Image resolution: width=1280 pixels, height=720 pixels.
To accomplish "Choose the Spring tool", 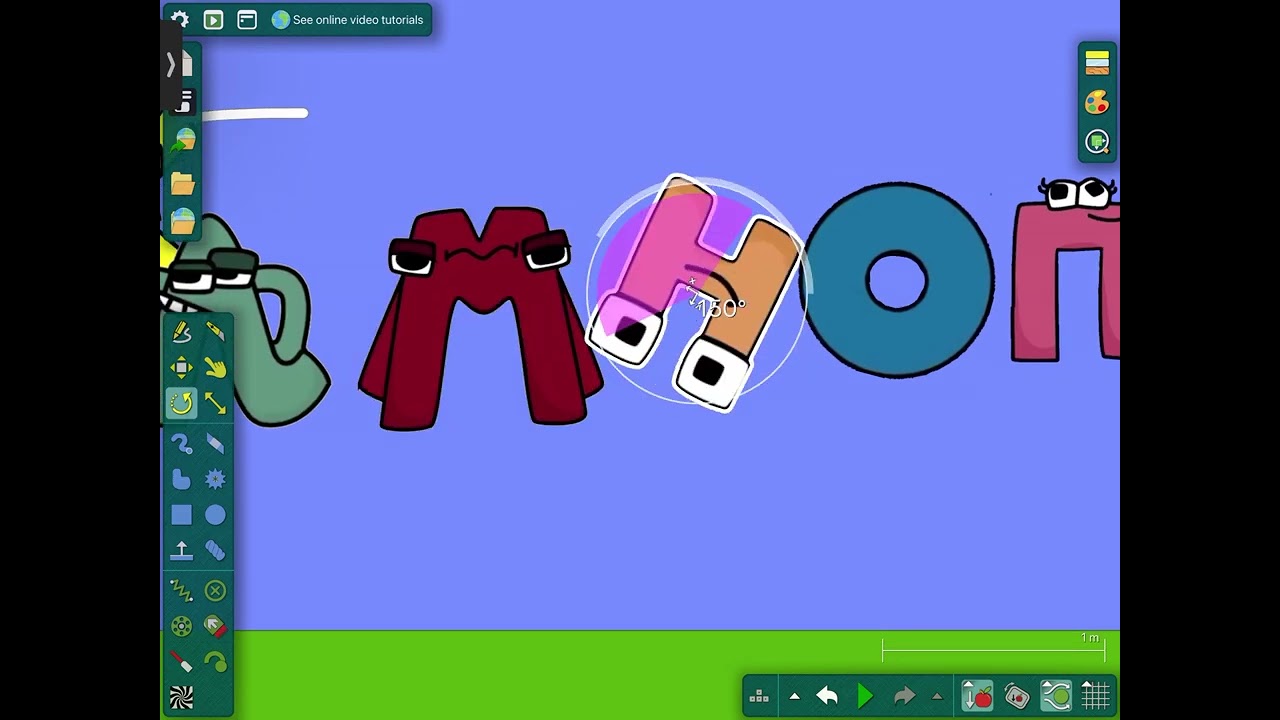I will point(181,591).
